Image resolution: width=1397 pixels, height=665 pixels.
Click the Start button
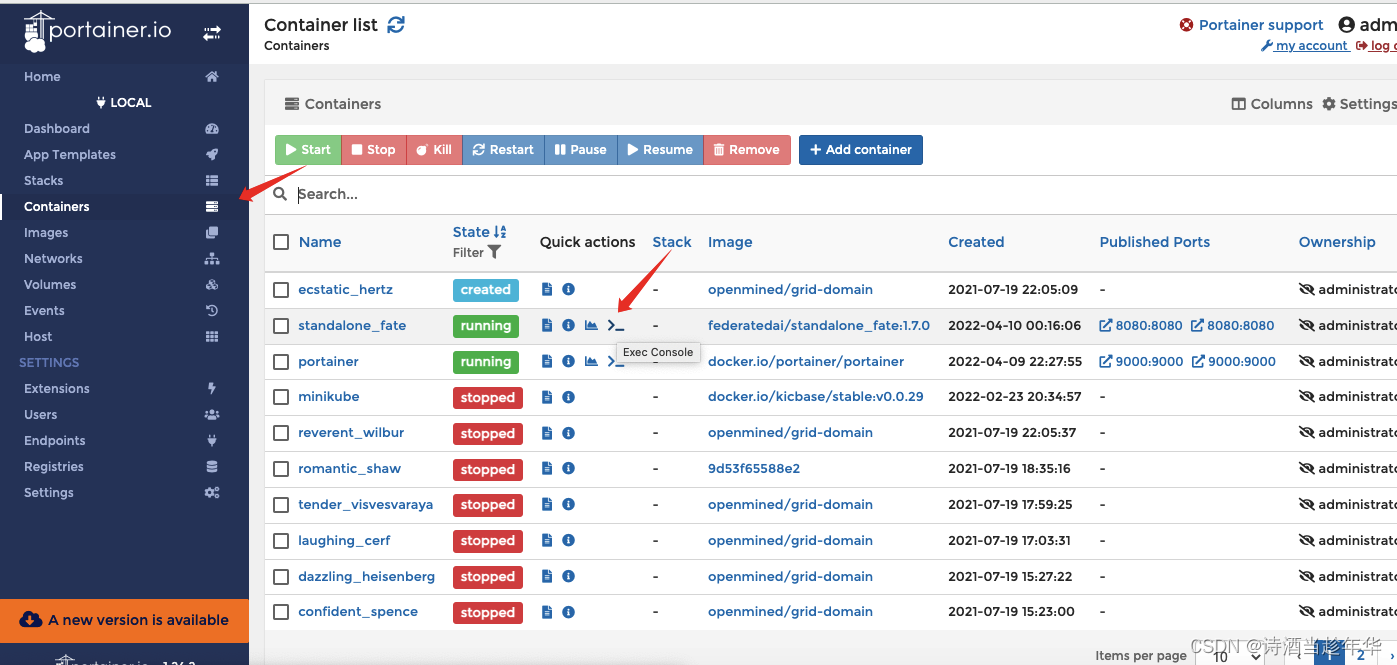[x=308, y=150]
